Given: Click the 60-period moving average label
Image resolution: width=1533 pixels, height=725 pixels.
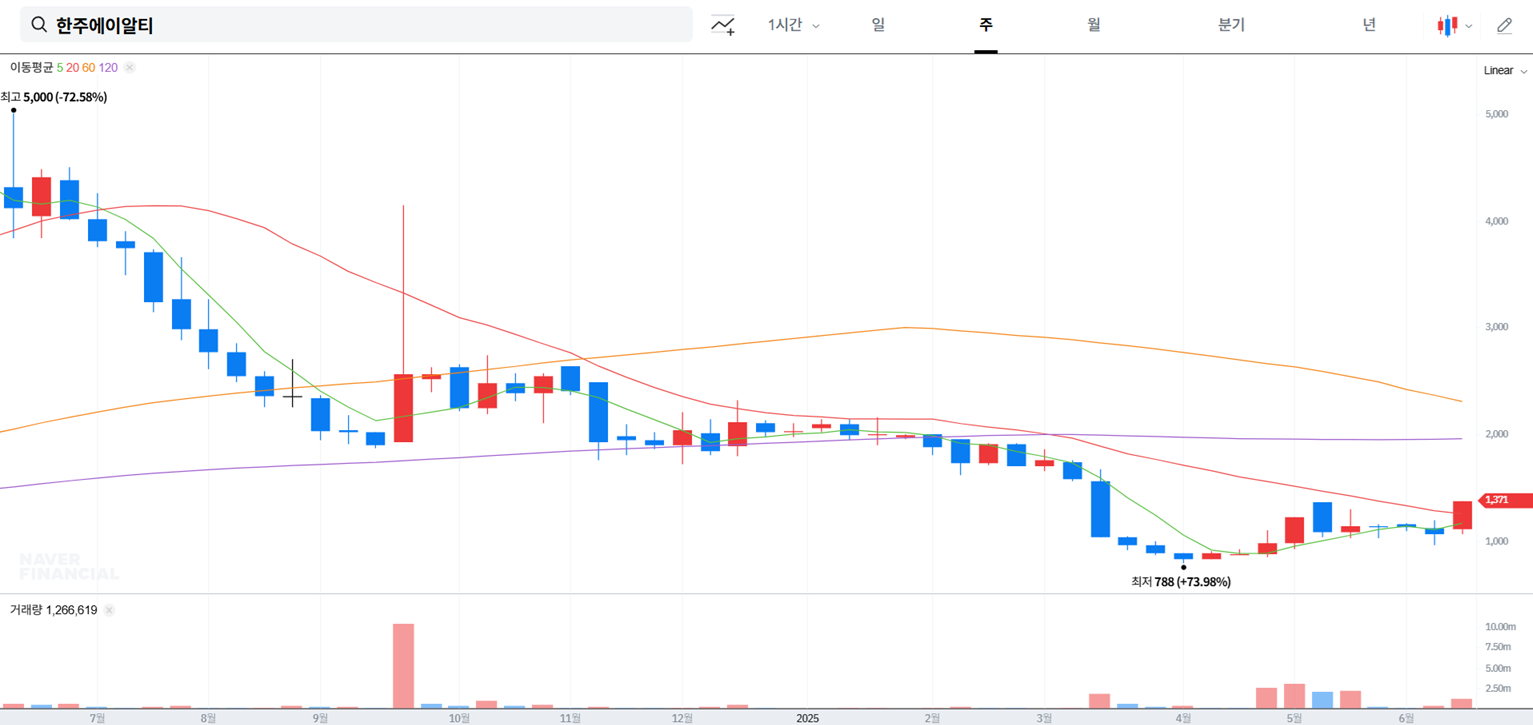Looking at the screenshot, I should [88, 68].
